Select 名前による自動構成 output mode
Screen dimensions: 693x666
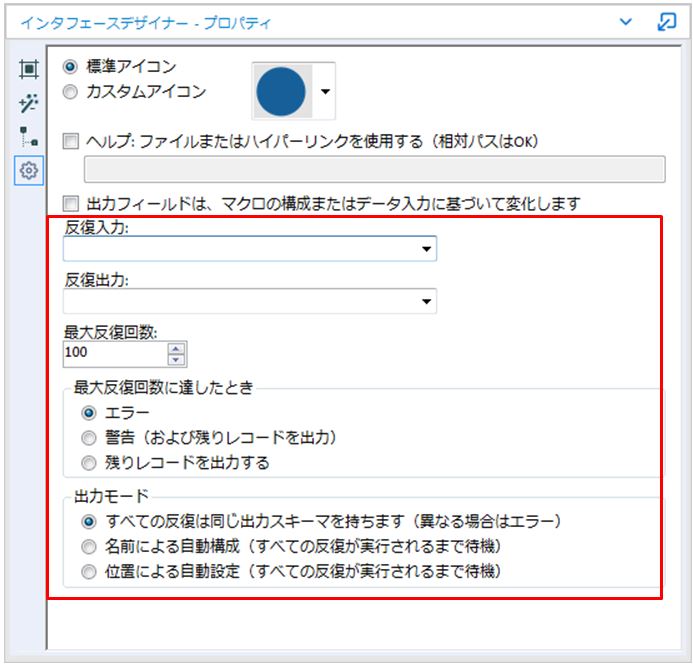point(90,546)
